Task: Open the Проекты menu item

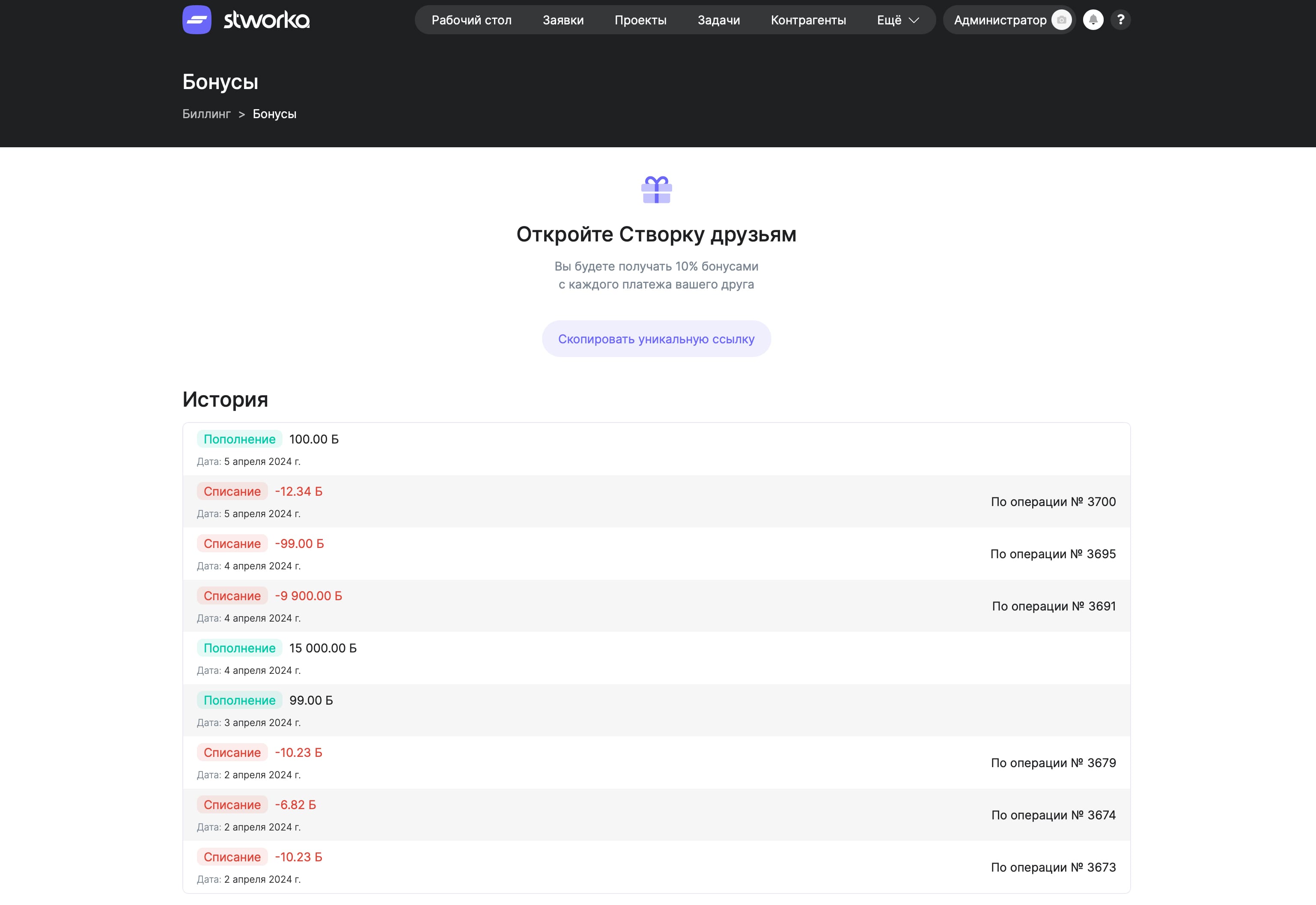Action: [x=640, y=20]
